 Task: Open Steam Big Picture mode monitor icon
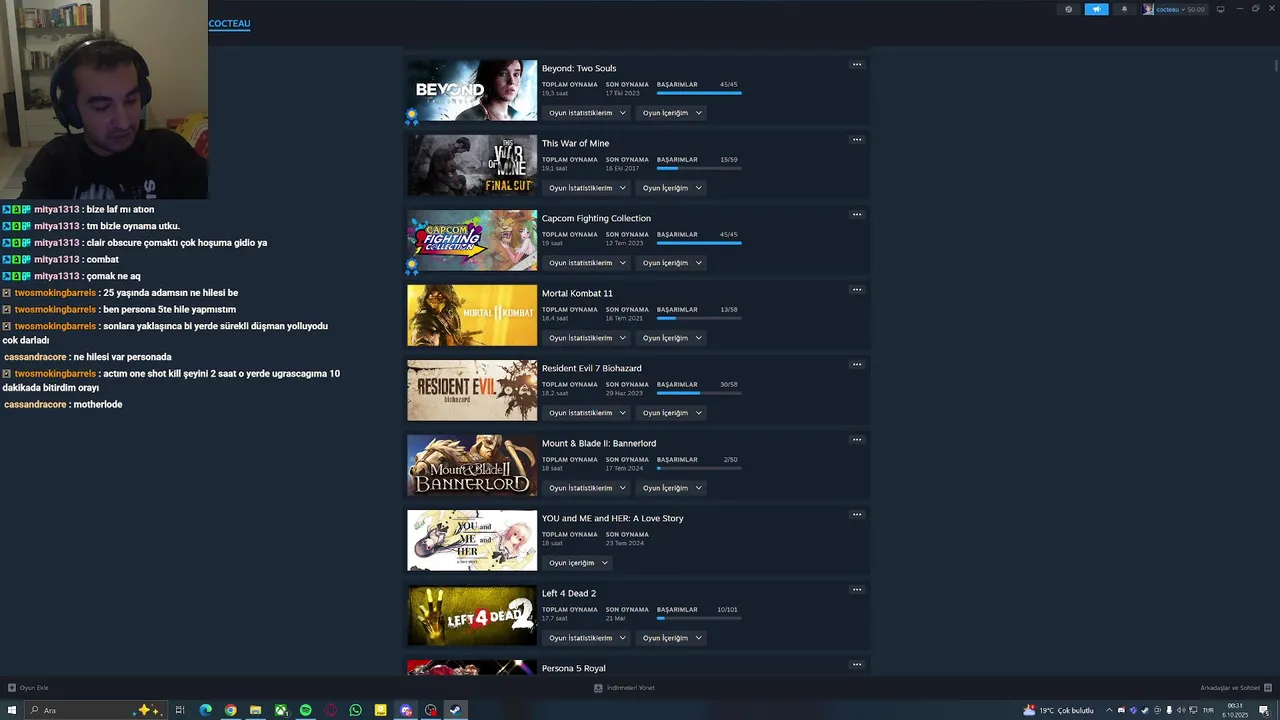tap(1220, 9)
